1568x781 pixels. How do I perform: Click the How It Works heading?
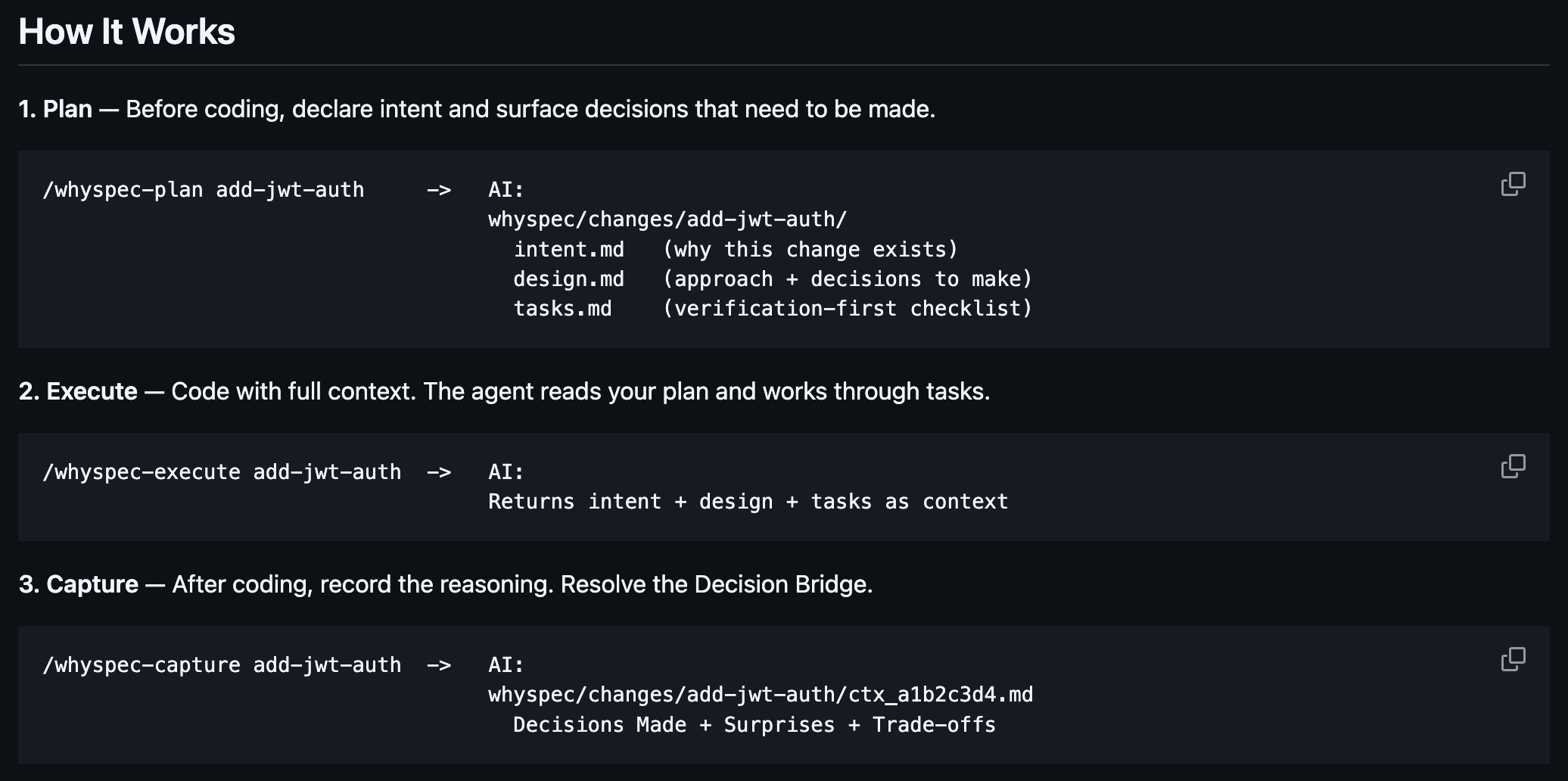(127, 31)
